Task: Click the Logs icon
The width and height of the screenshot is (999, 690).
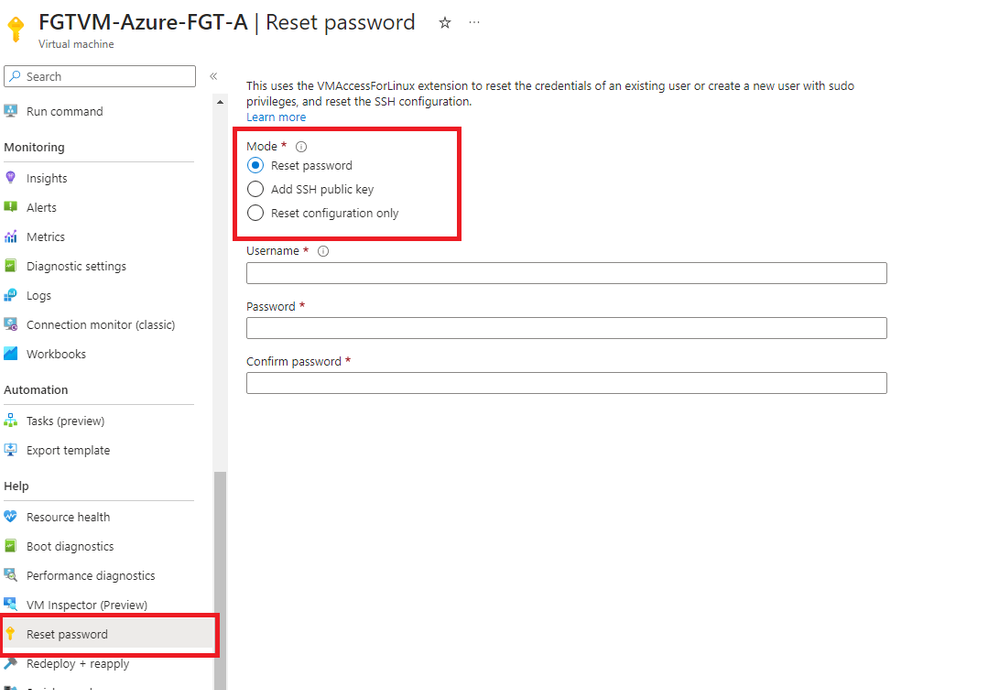Action: [x=11, y=295]
